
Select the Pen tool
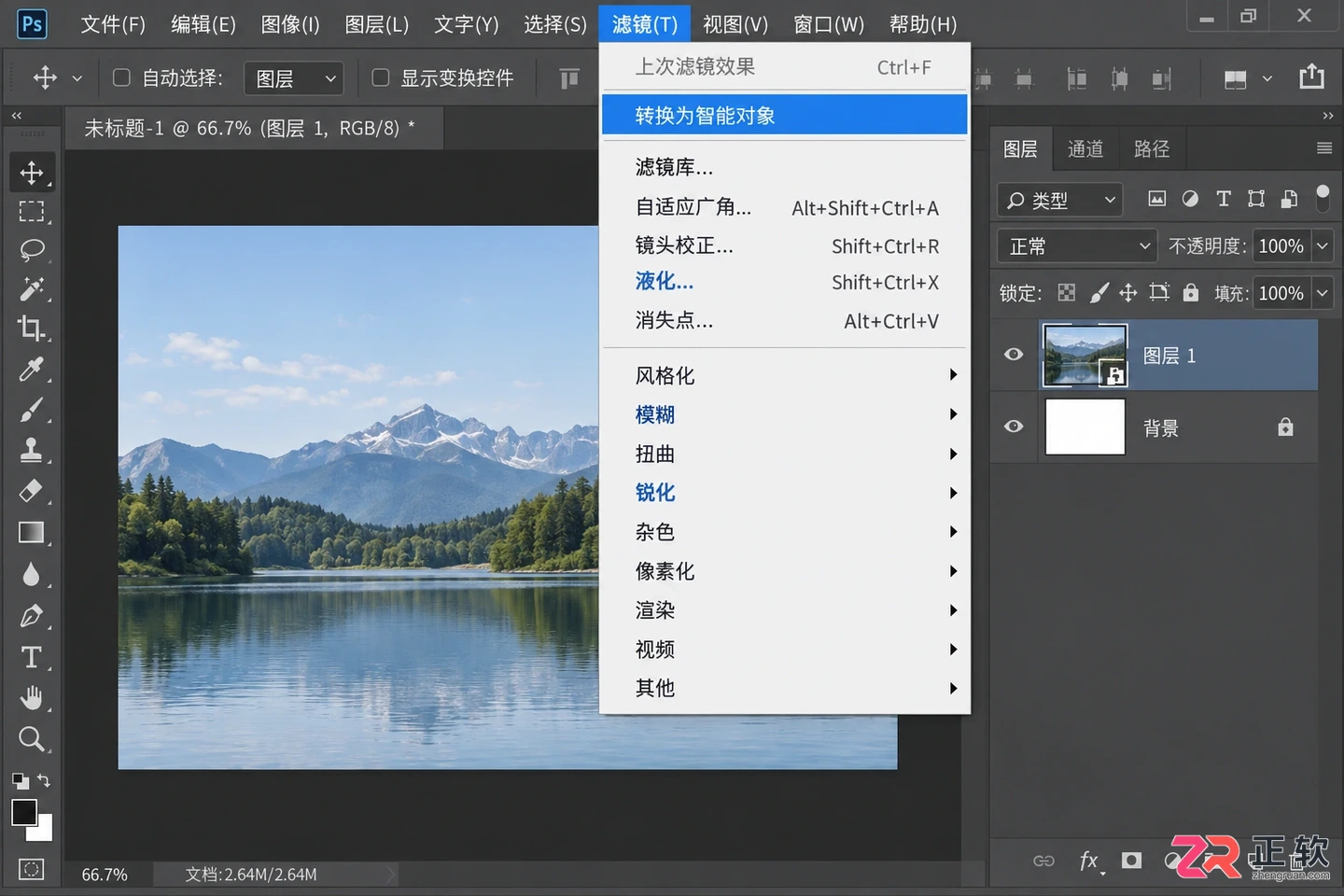(x=32, y=616)
